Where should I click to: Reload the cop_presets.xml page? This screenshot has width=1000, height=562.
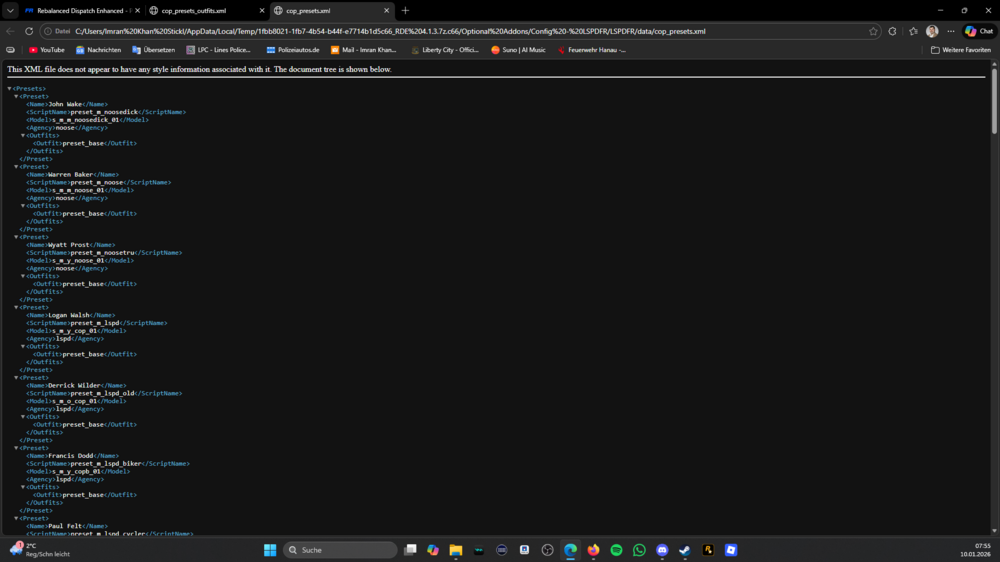coord(29,31)
